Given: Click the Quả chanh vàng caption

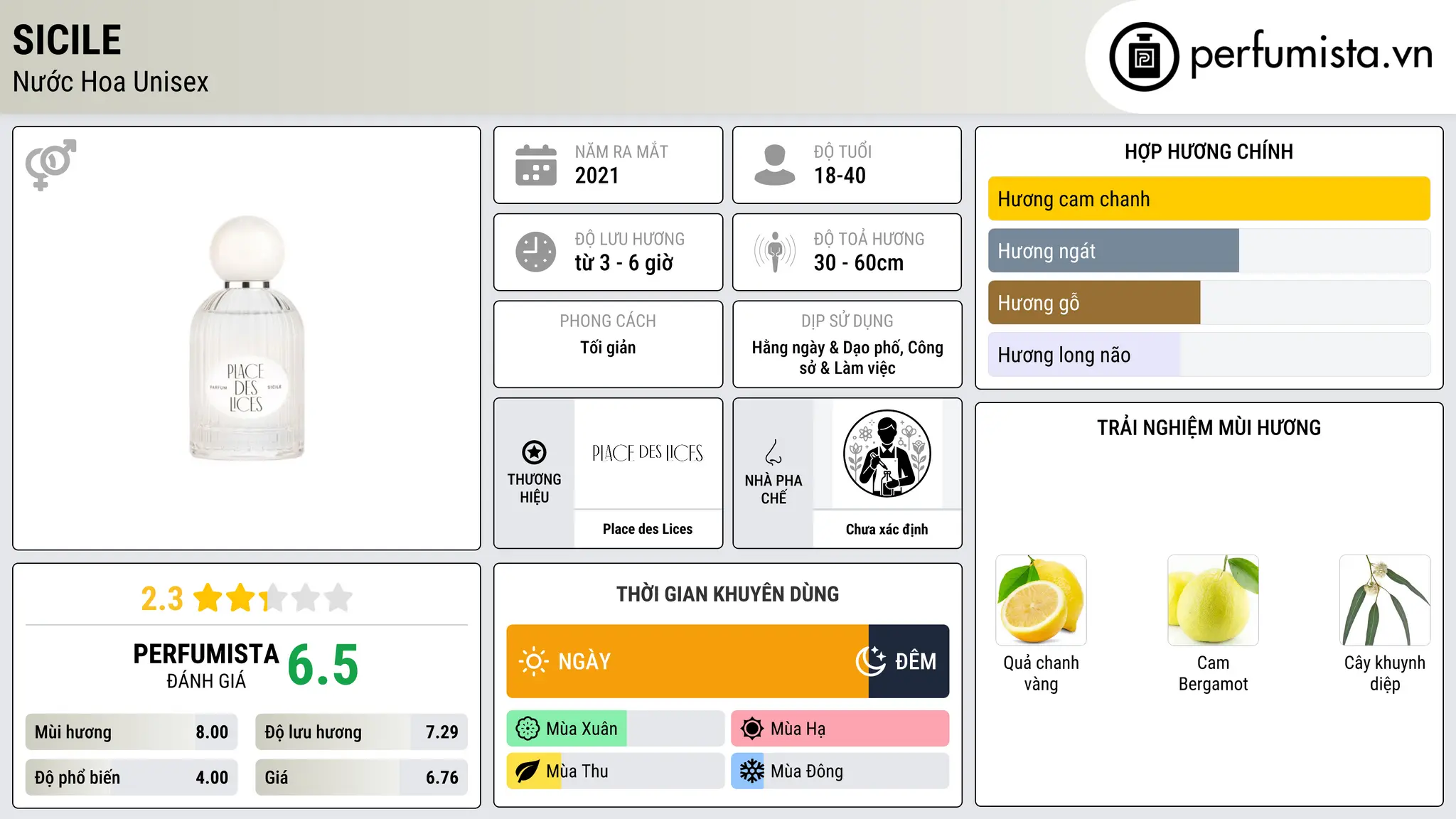Looking at the screenshot, I should pyautogui.click(x=1041, y=673).
